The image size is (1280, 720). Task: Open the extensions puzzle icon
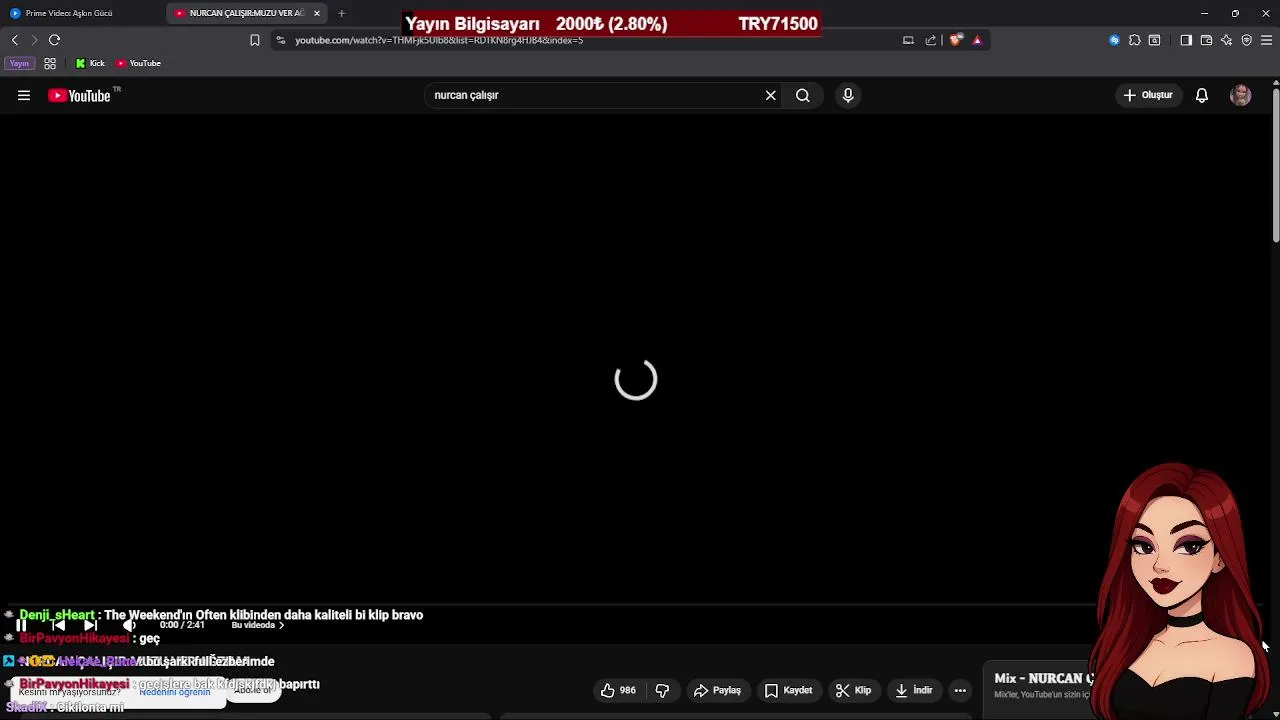[1134, 40]
